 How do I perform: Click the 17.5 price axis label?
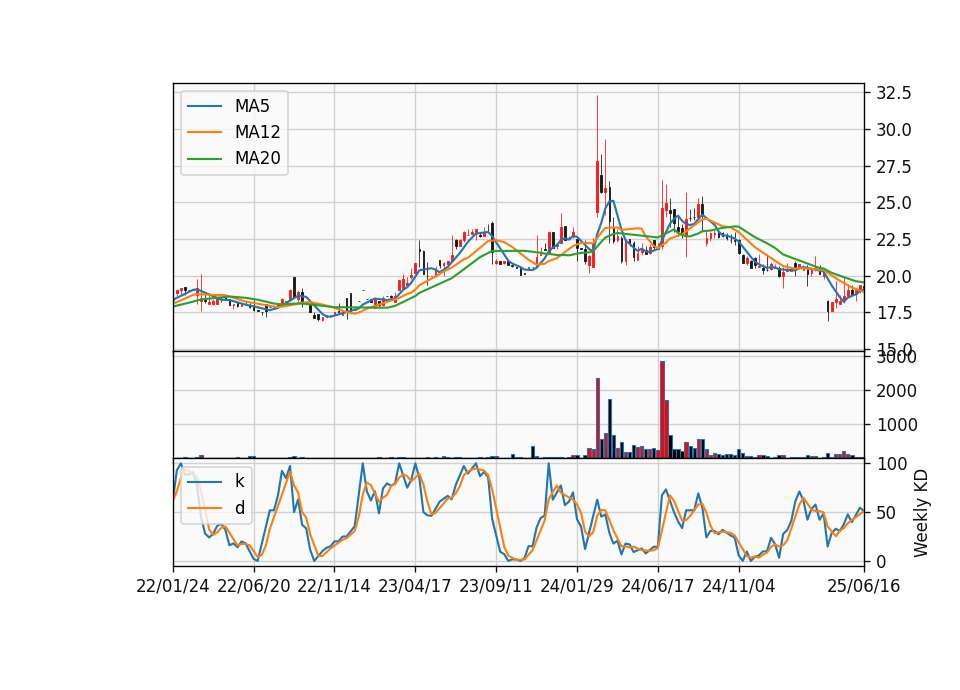point(894,313)
